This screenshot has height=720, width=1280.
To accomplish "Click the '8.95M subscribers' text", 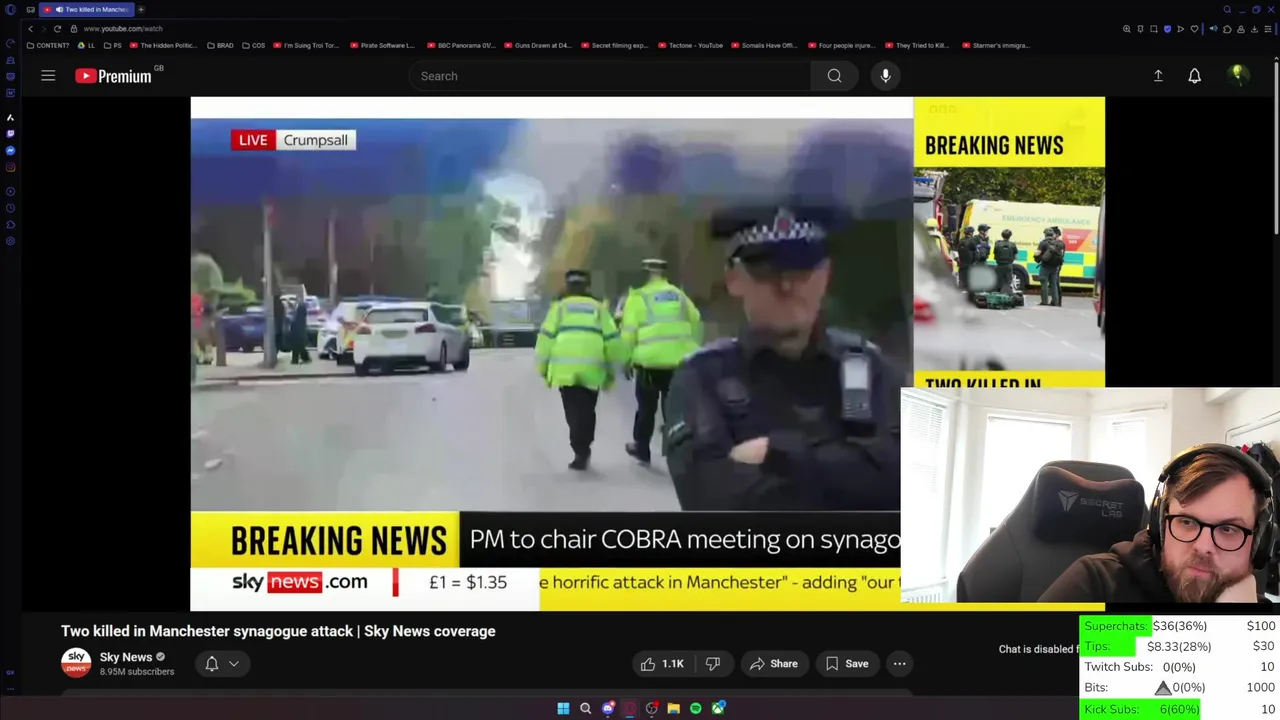I will pos(137,672).
